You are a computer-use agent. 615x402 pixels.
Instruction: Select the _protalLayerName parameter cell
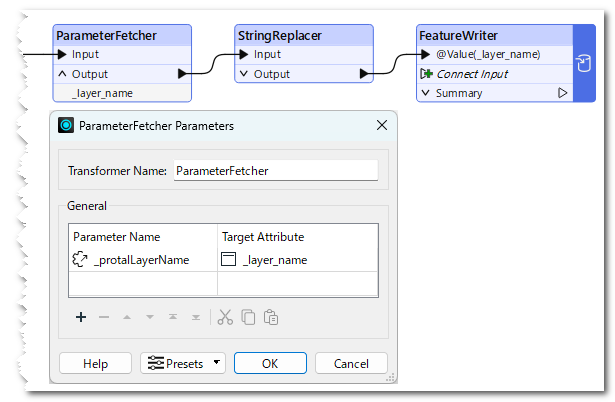(x=143, y=259)
